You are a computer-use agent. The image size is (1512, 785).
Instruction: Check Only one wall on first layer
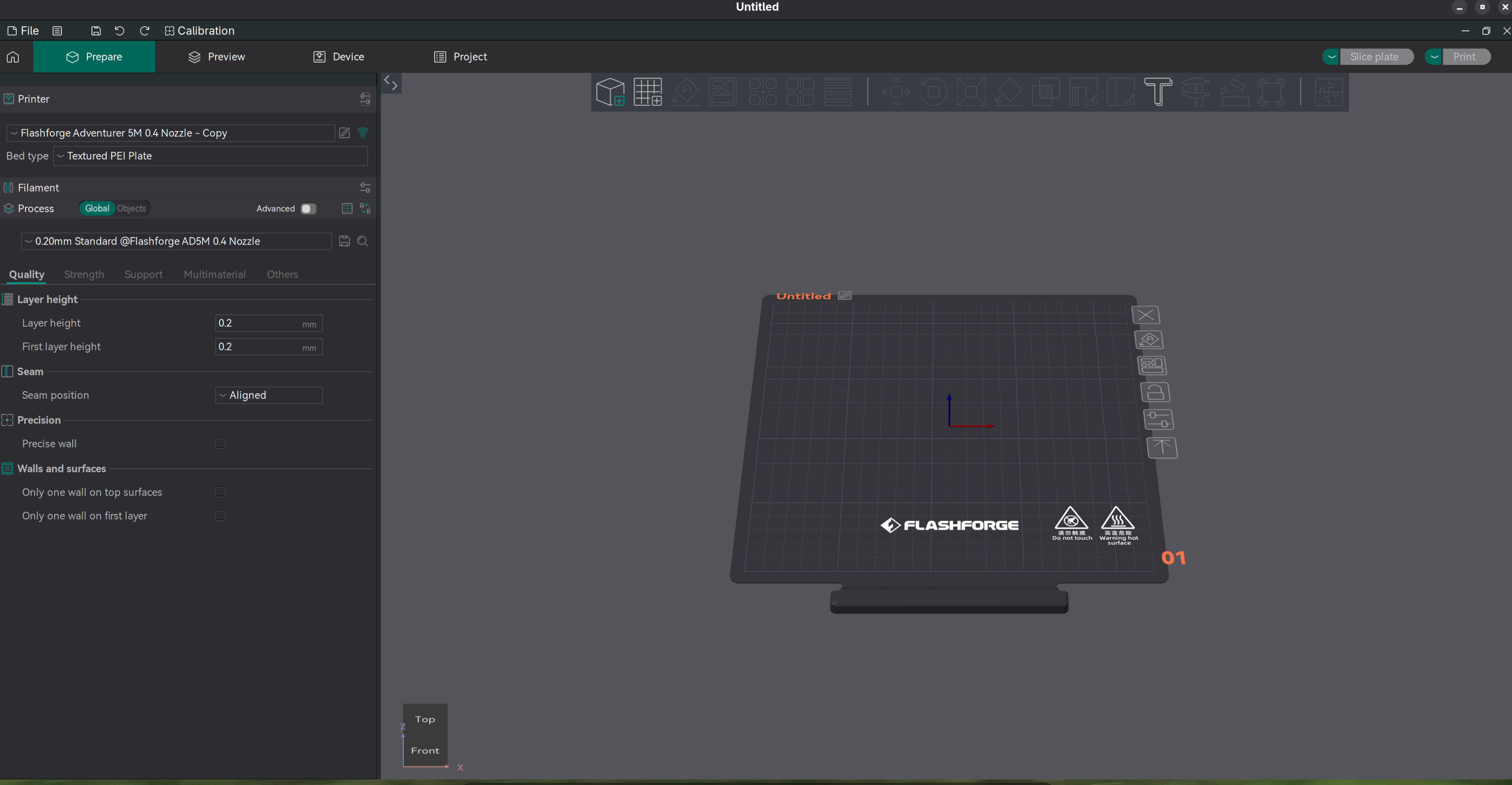click(x=219, y=516)
